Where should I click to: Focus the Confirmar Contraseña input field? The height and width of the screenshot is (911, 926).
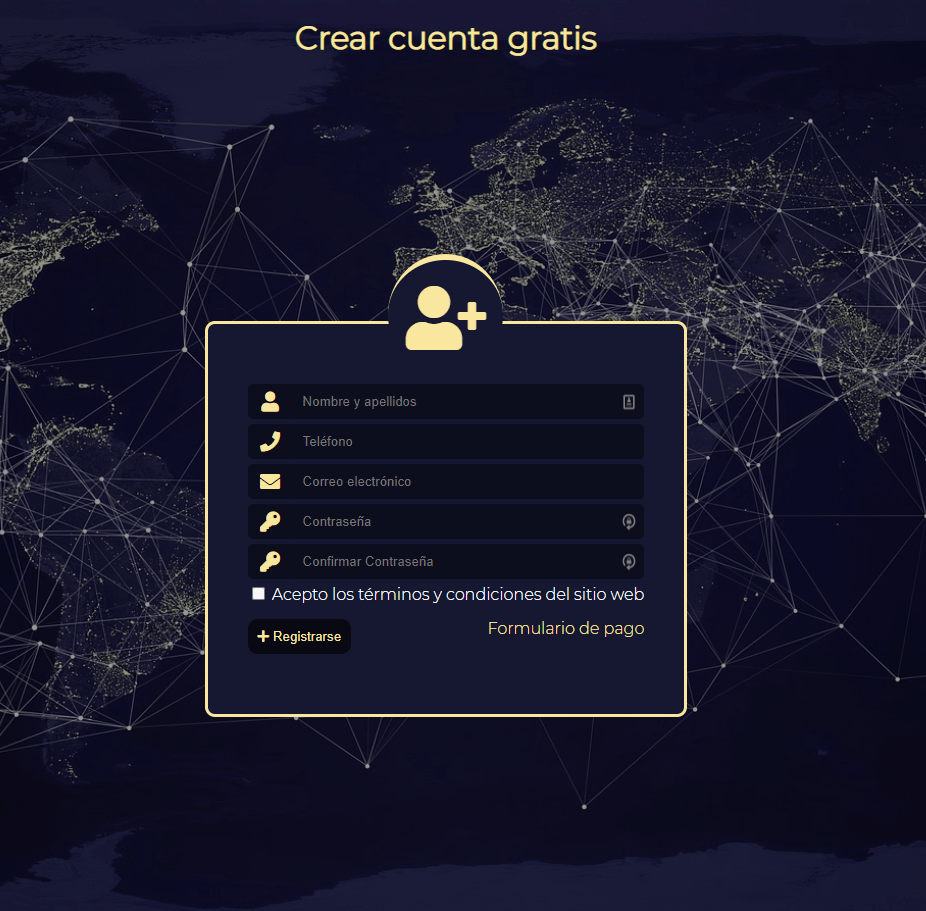point(468,561)
